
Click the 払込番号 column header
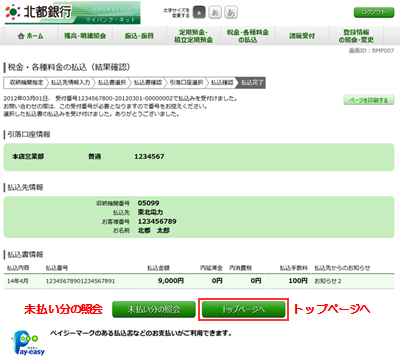(x=57, y=268)
